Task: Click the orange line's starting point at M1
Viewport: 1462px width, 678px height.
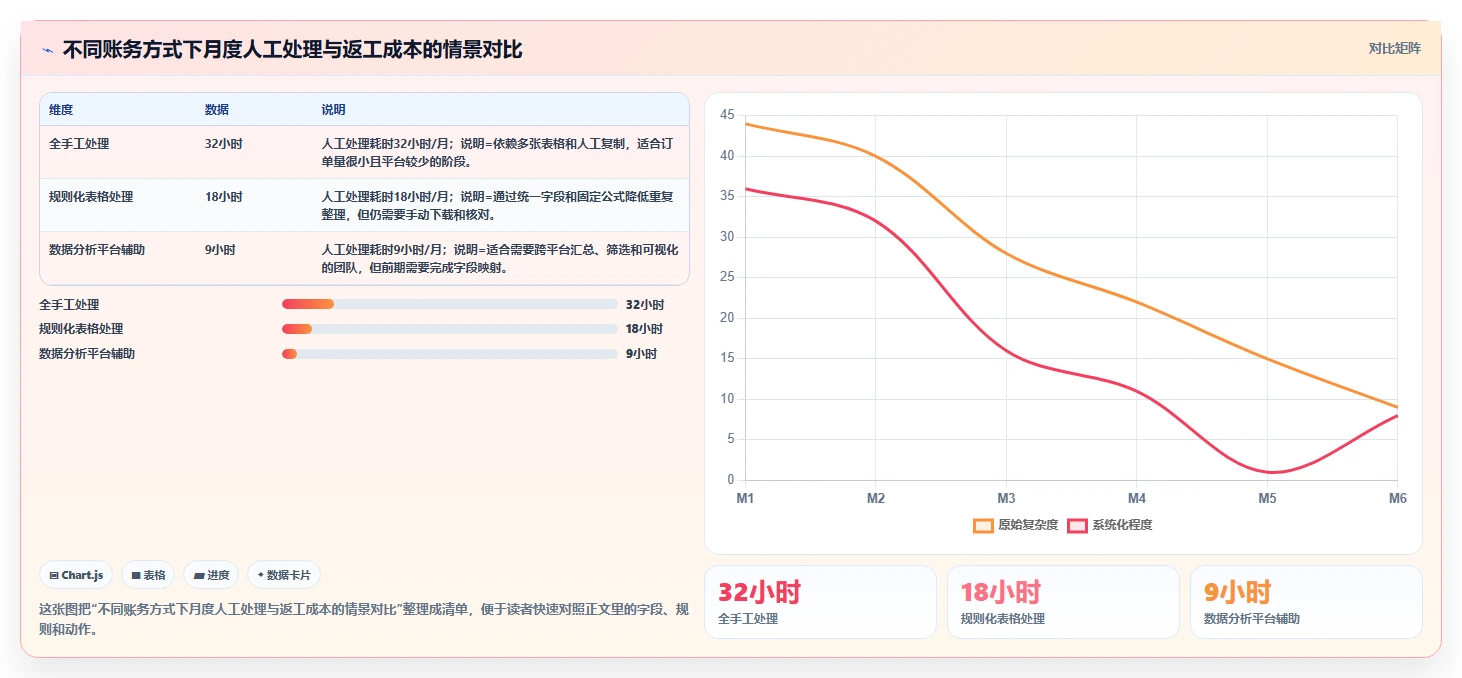Action: pos(745,124)
